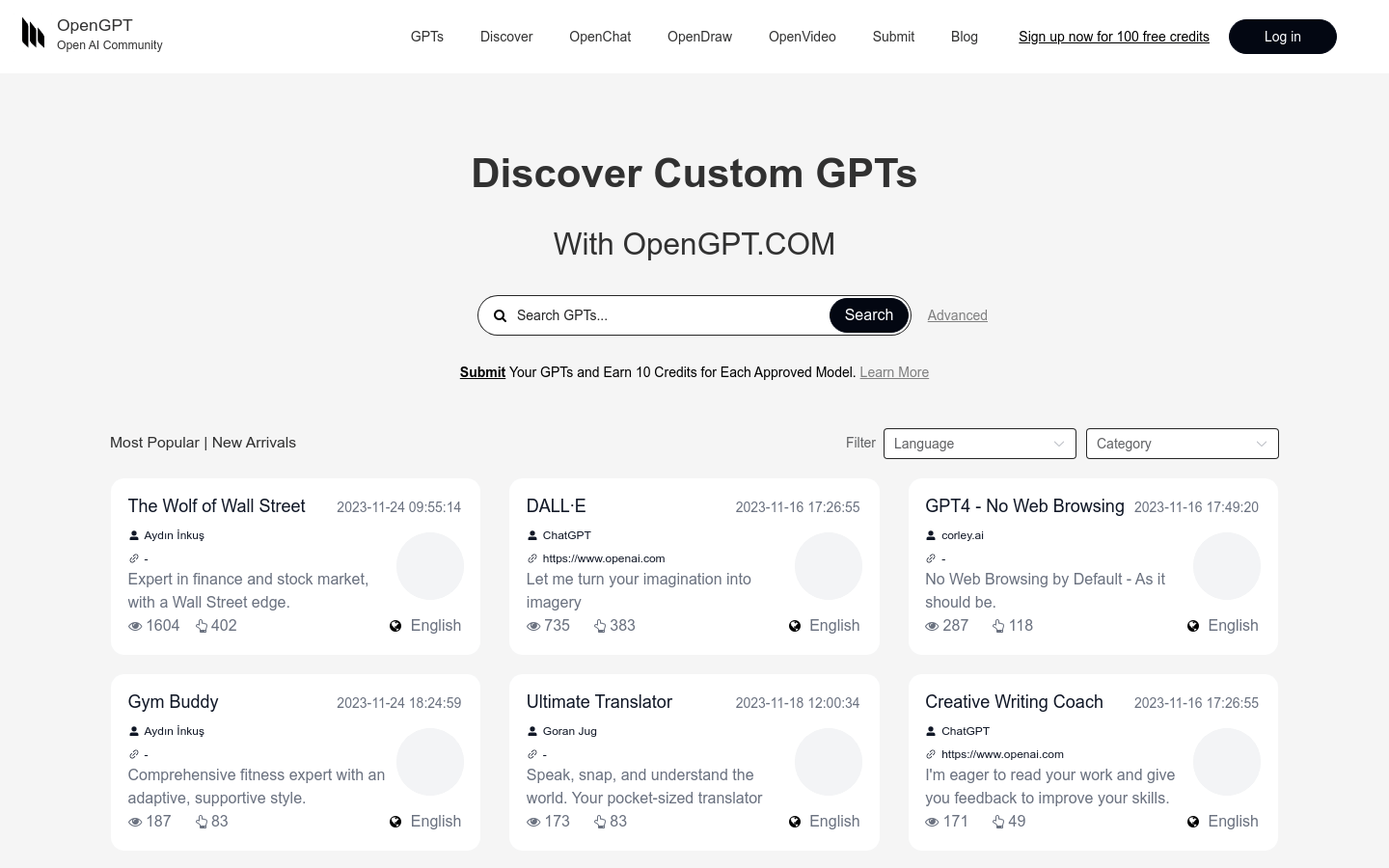1389x868 pixels.
Task: Click the OpenGPT site name text
Action: coord(95,25)
